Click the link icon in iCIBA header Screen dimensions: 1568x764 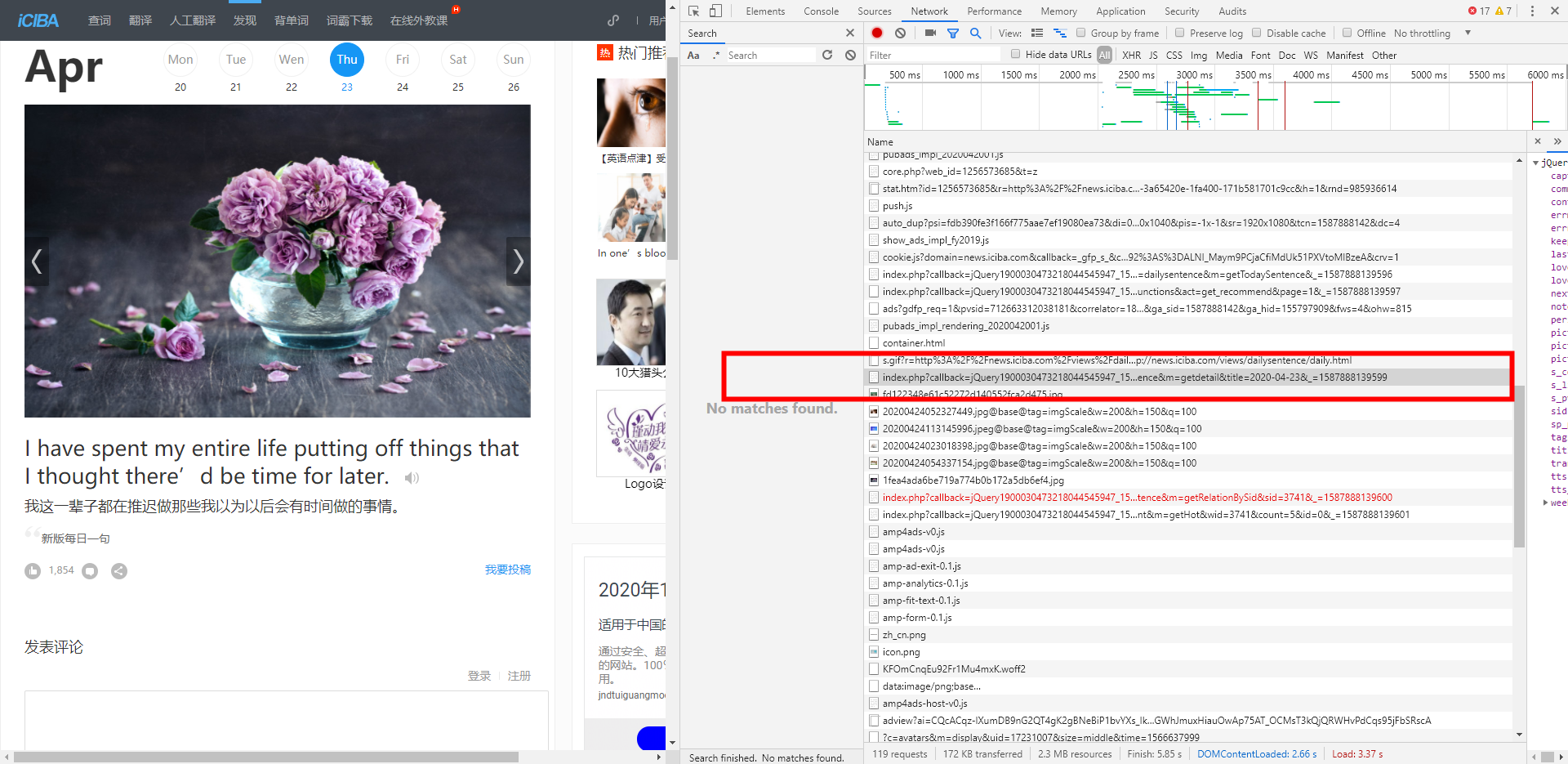coord(613,20)
